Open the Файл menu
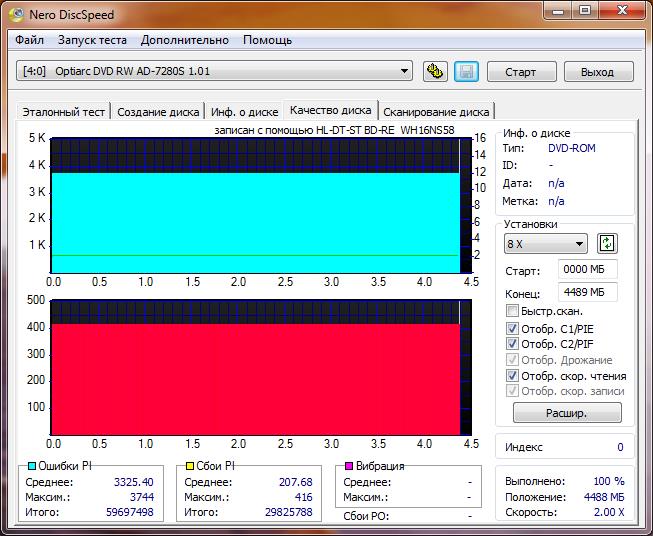This screenshot has width=653, height=536. tap(30, 40)
